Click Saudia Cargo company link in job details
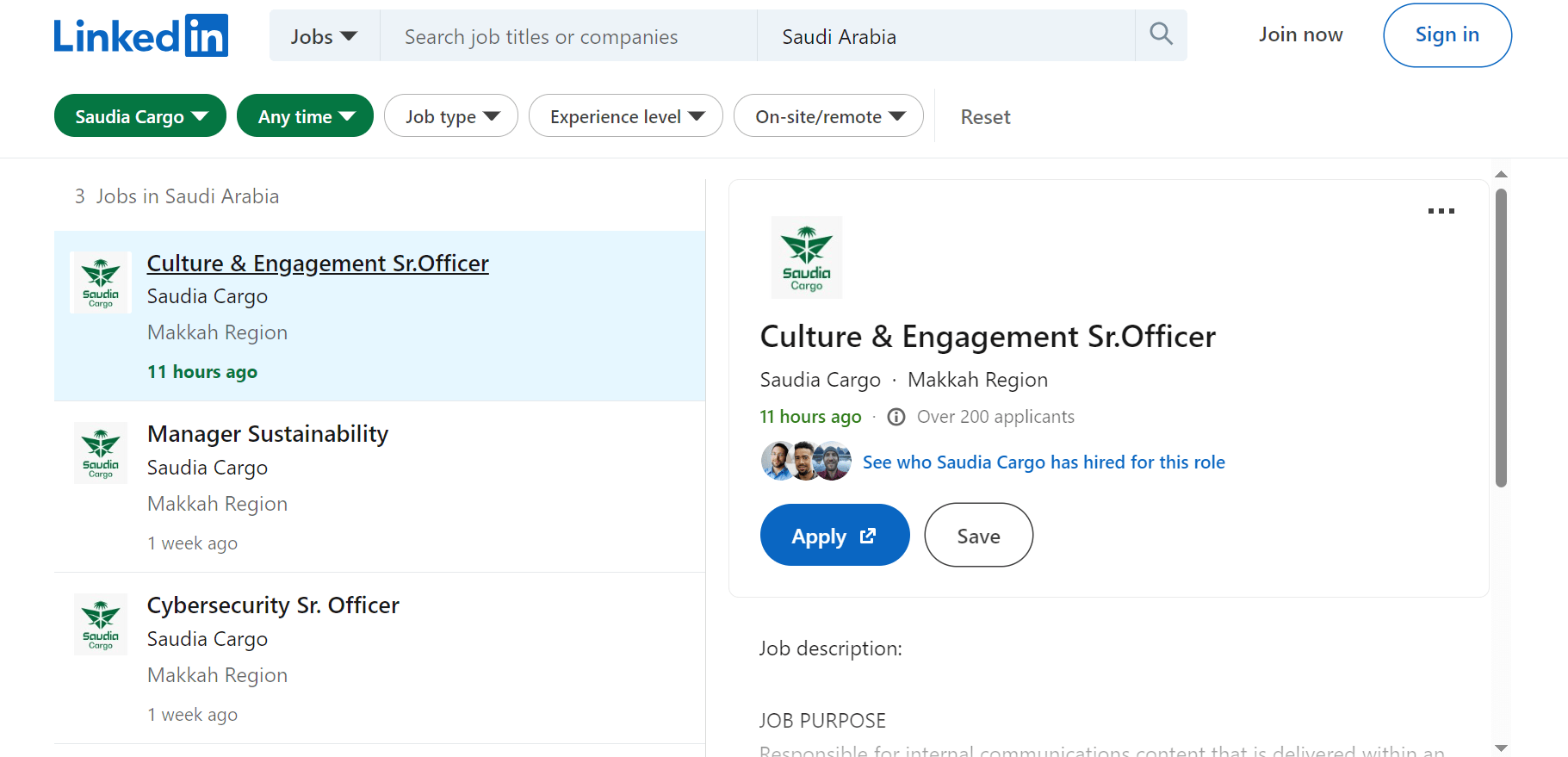This screenshot has height=757, width=1568. click(x=820, y=380)
